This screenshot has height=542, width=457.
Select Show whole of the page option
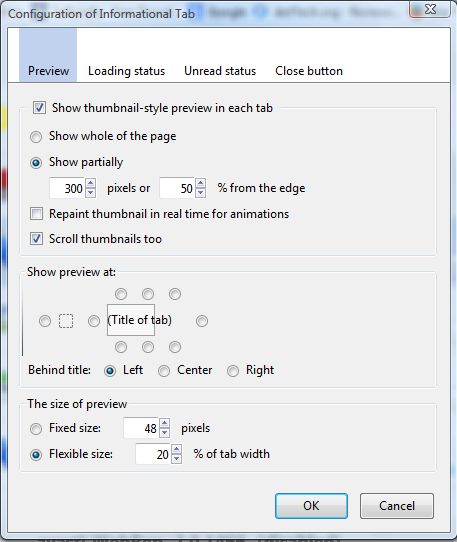pos(36,137)
